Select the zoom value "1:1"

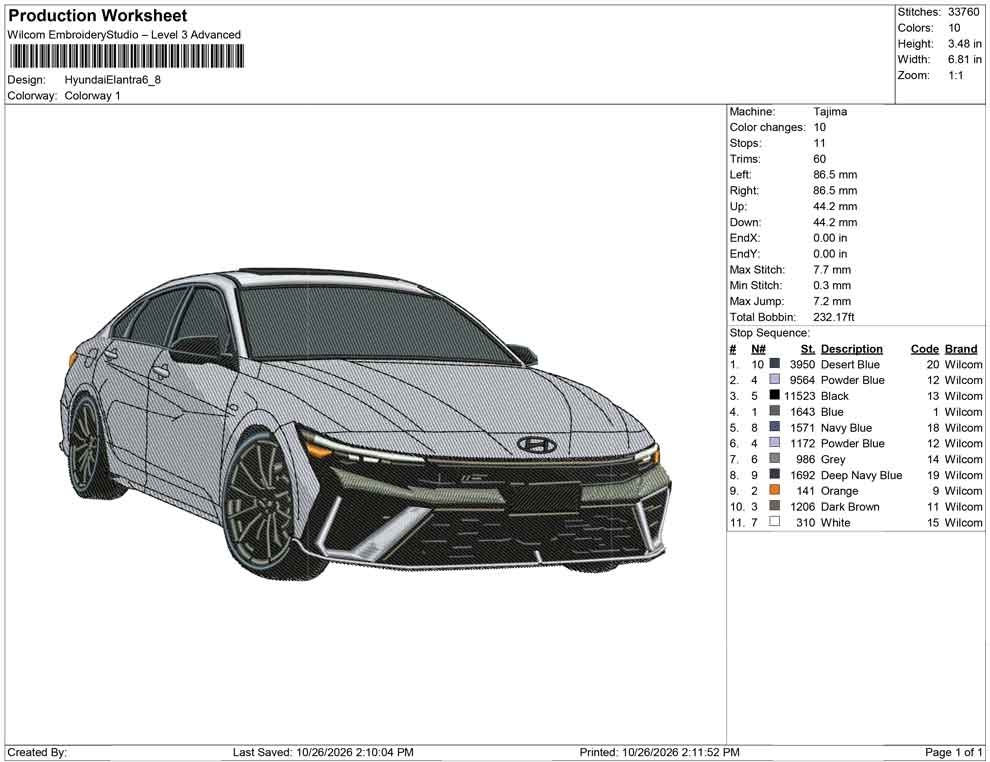pos(956,75)
